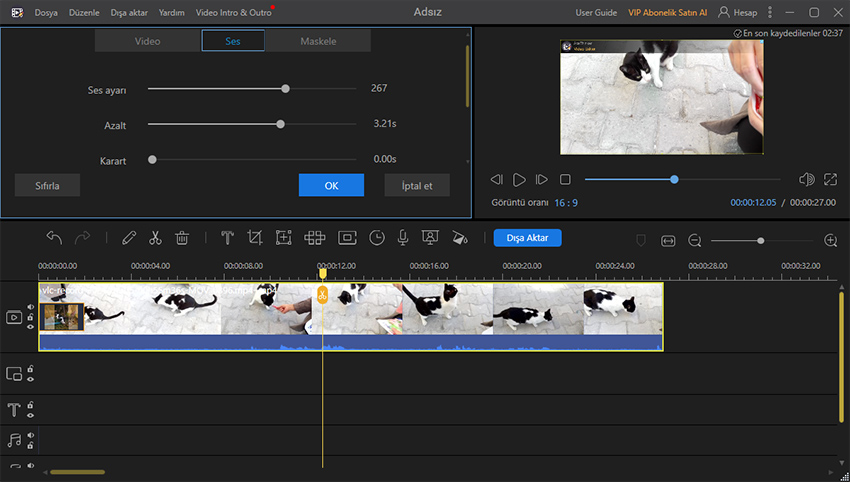
Task: Click the İptal et button
Action: click(x=417, y=185)
